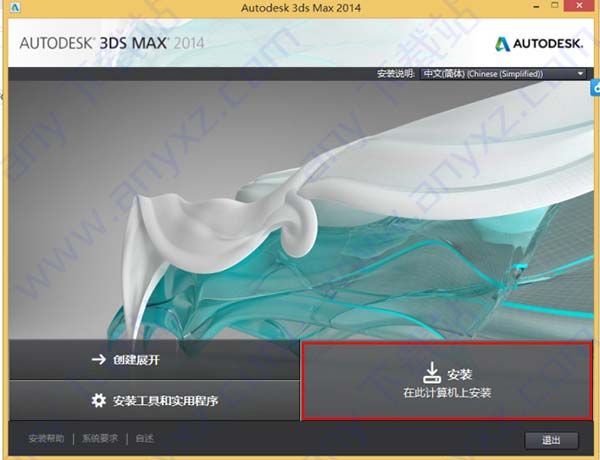Image resolution: width=600 pixels, height=460 pixels.
Task: Open the 自述 (Readme) link
Action: [145, 438]
